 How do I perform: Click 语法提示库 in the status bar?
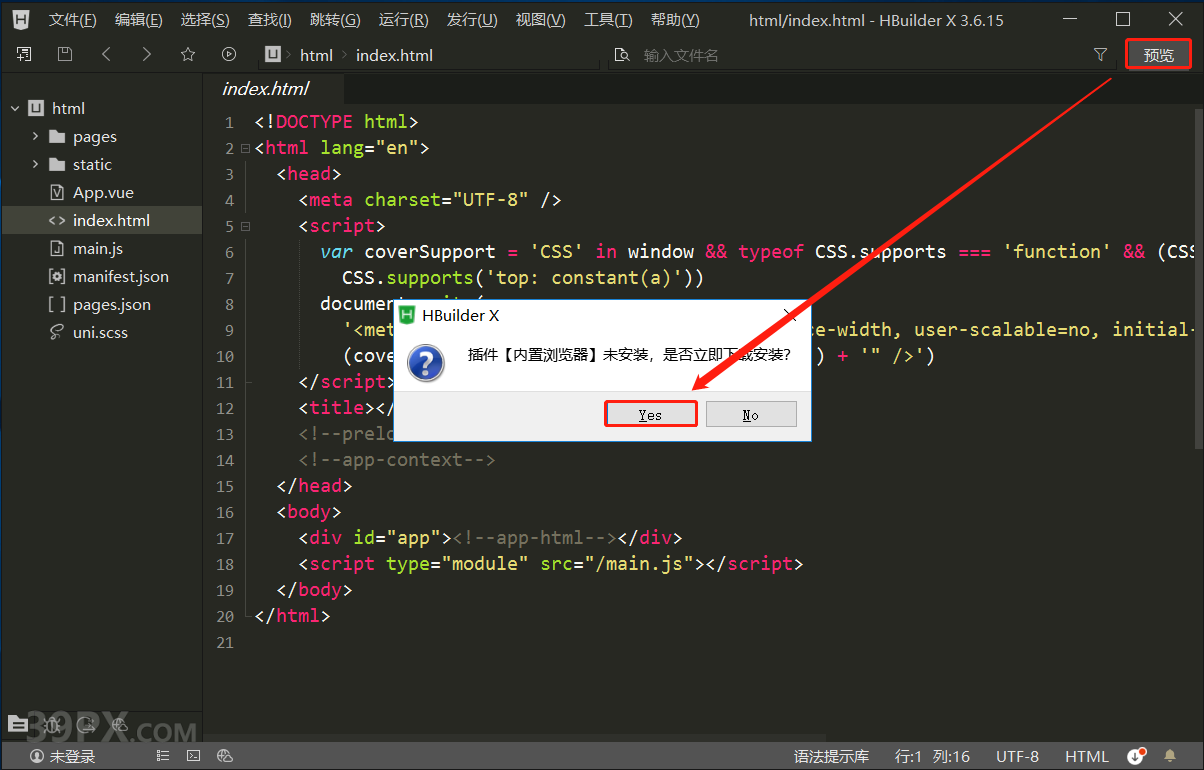click(x=831, y=756)
